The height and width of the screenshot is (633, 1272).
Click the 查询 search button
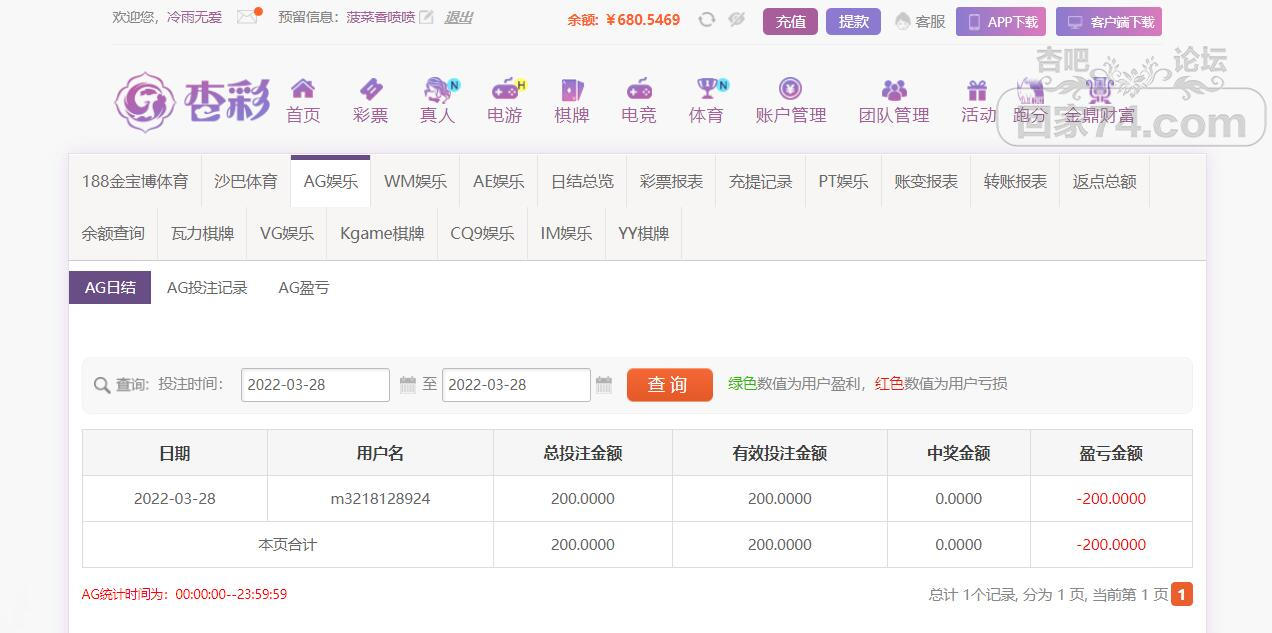click(669, 385)
